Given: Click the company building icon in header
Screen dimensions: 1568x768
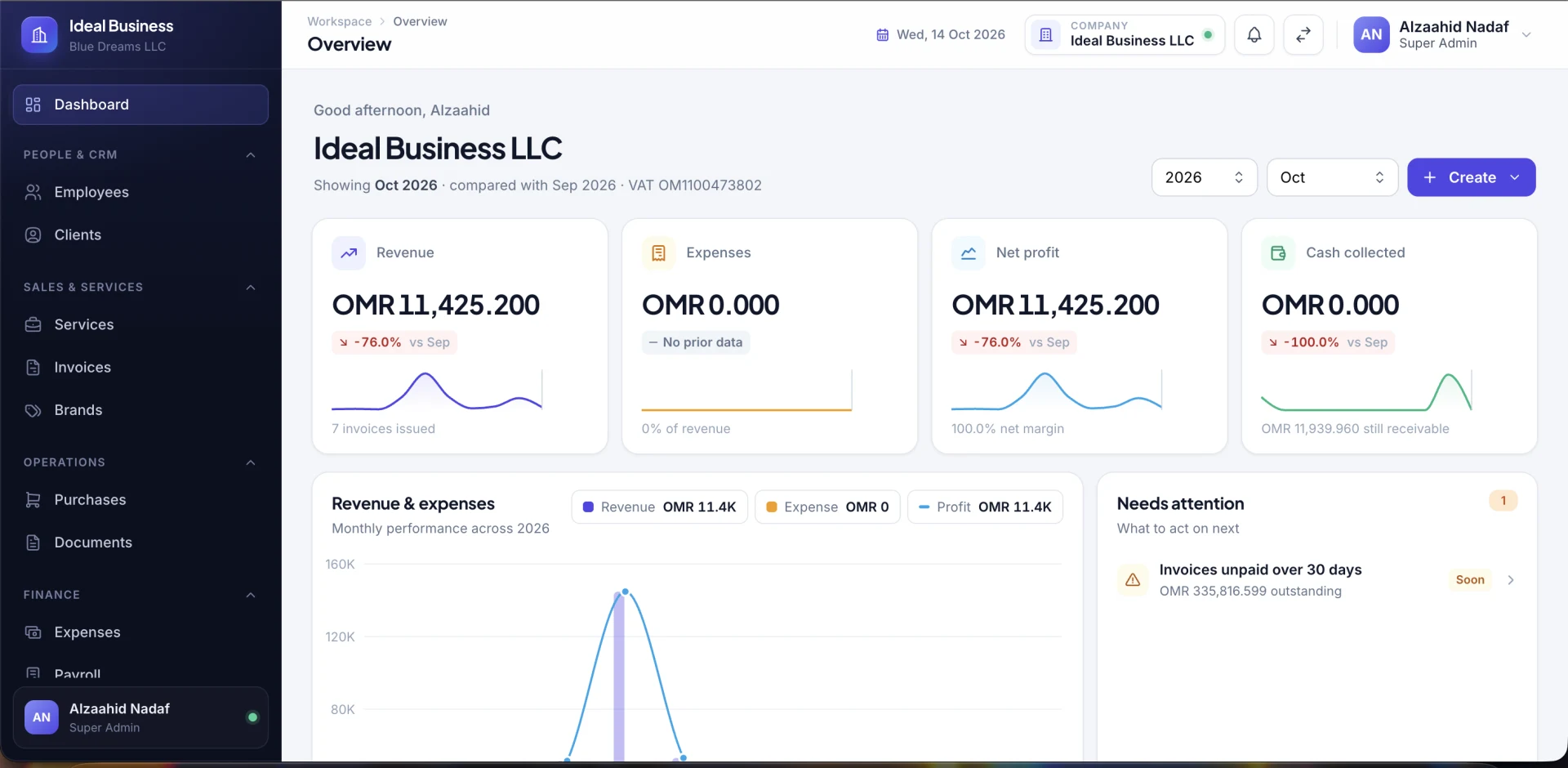Looking at the screenshot, I should (1045, 35).
